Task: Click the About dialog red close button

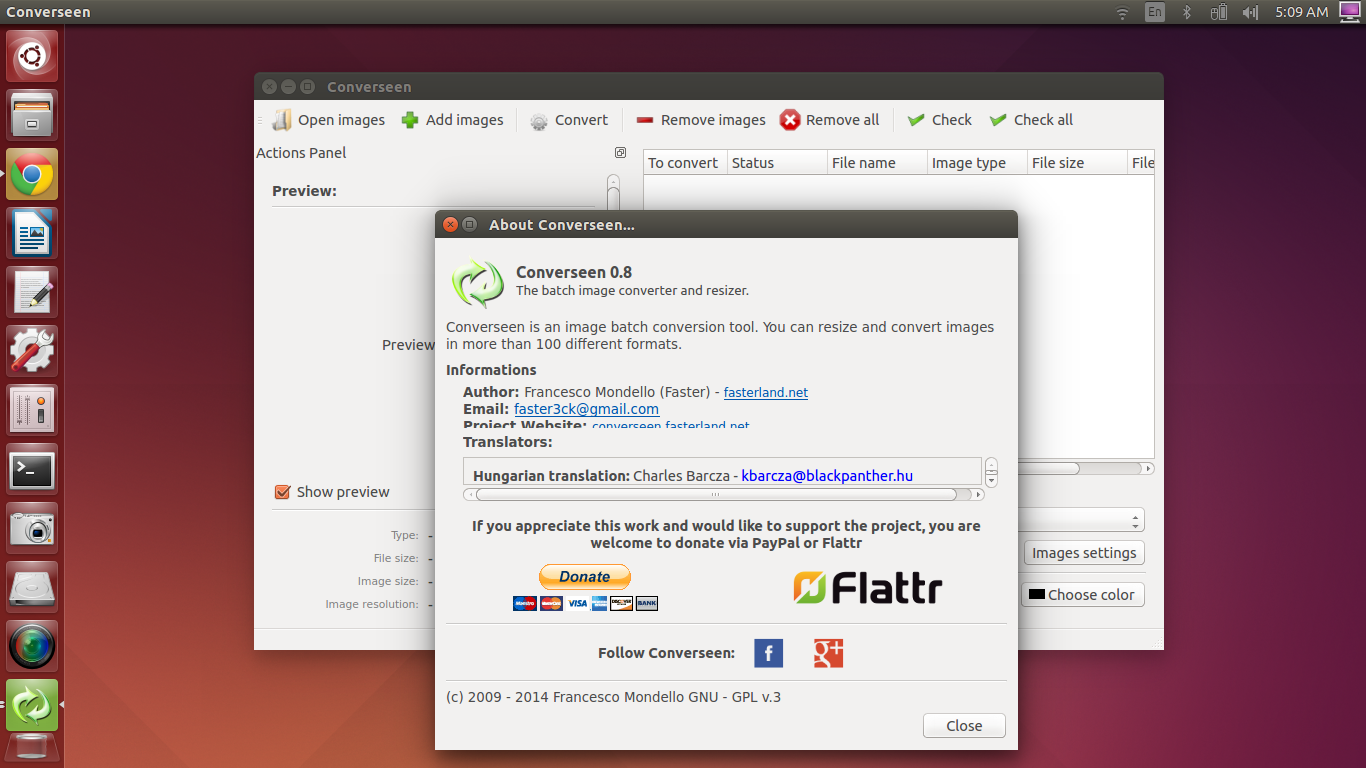Action: coord(450,225)
